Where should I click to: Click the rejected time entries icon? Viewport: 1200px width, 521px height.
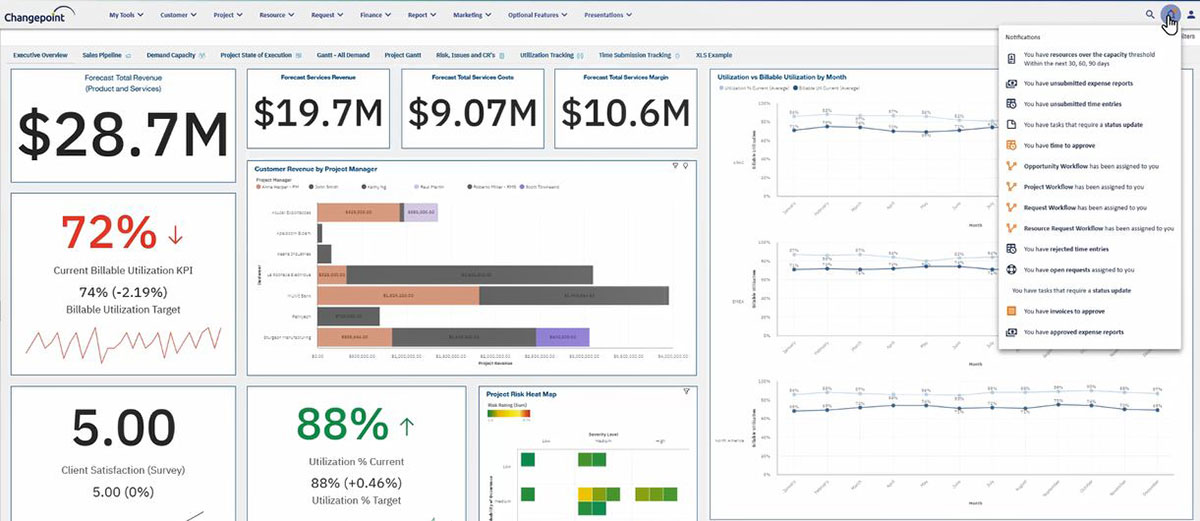coord(1012,249)
